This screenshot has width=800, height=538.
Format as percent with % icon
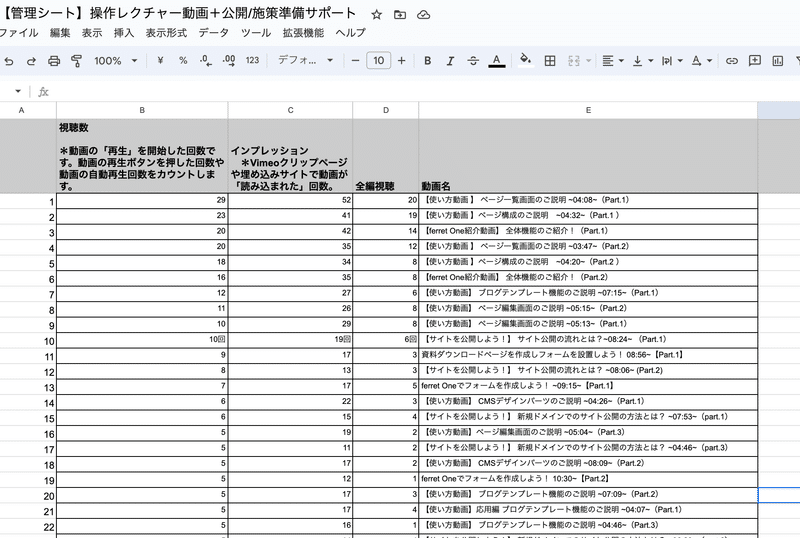pyautogui.click(x=183, y=60)
